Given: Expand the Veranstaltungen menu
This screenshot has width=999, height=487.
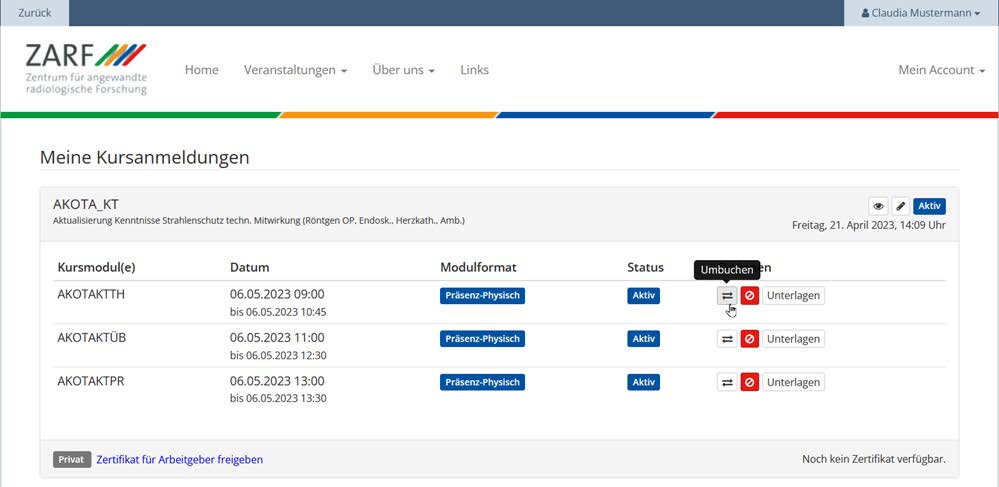Looking at the screenshot, I should (x=295, y=70).
